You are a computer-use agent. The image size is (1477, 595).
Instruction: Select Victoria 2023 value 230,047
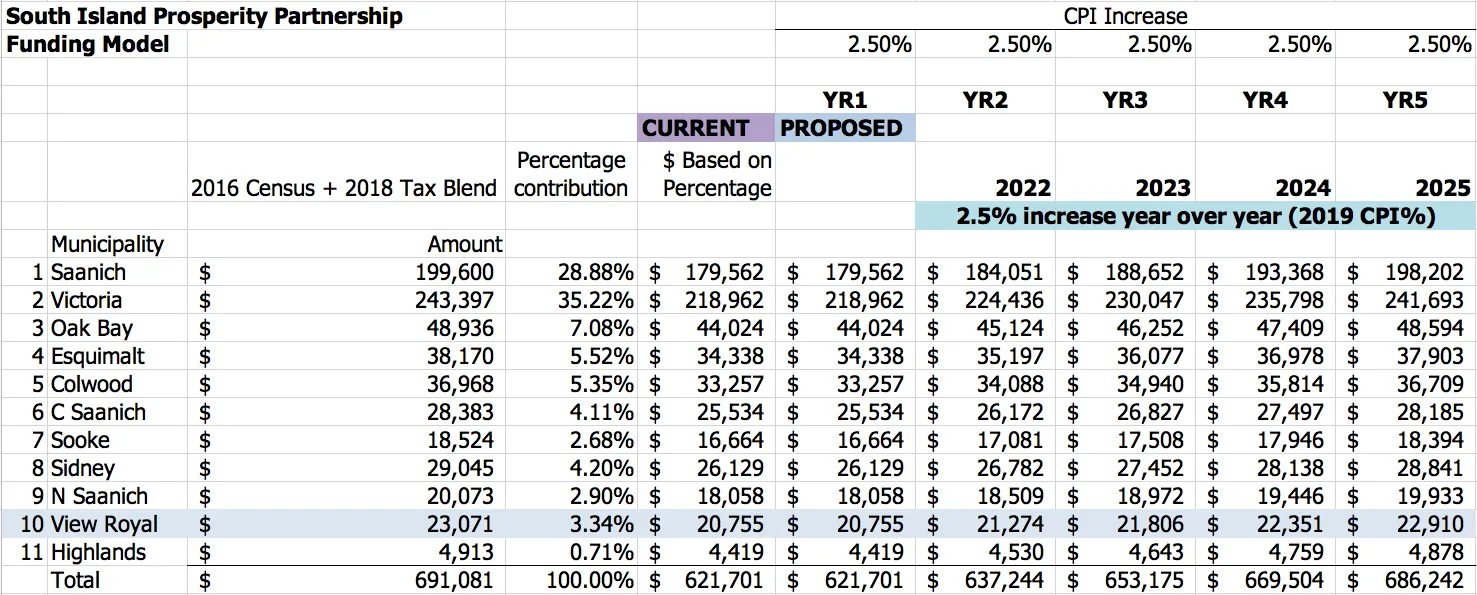(x=1144, y=300)
